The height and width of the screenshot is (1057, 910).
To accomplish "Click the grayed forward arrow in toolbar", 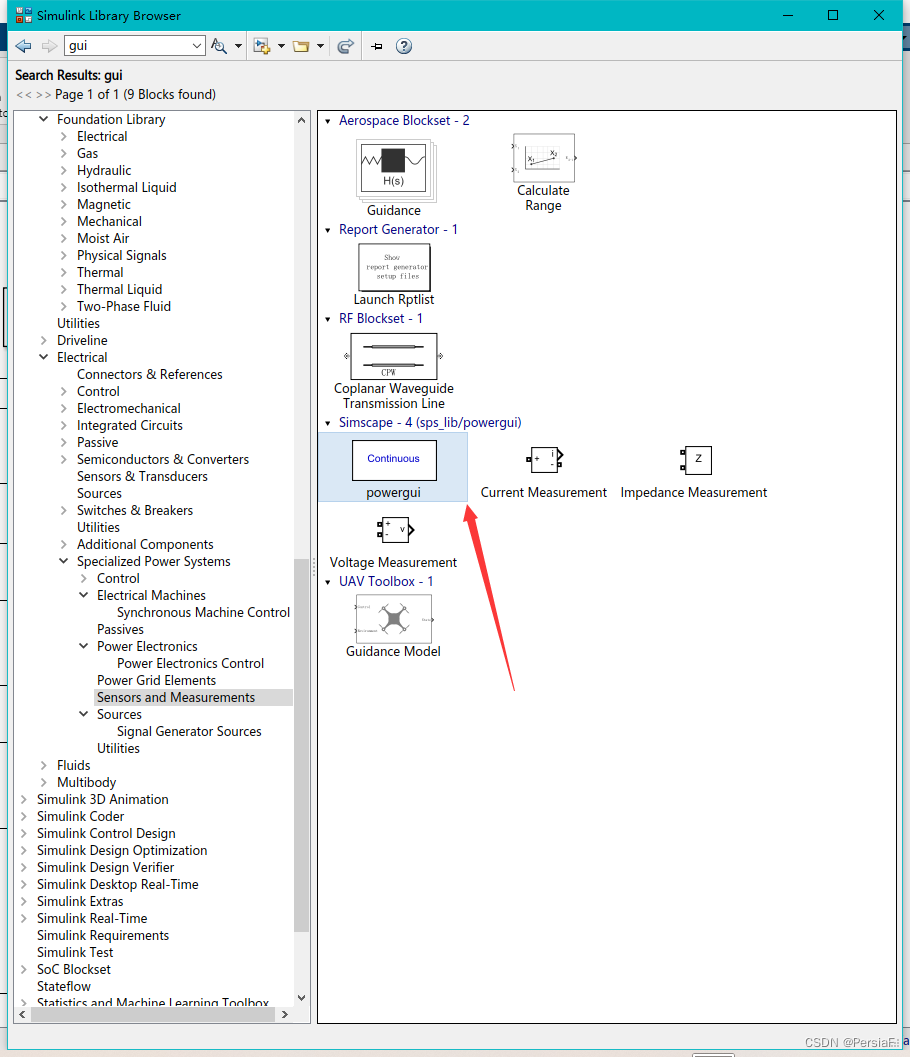I will 49,46.
